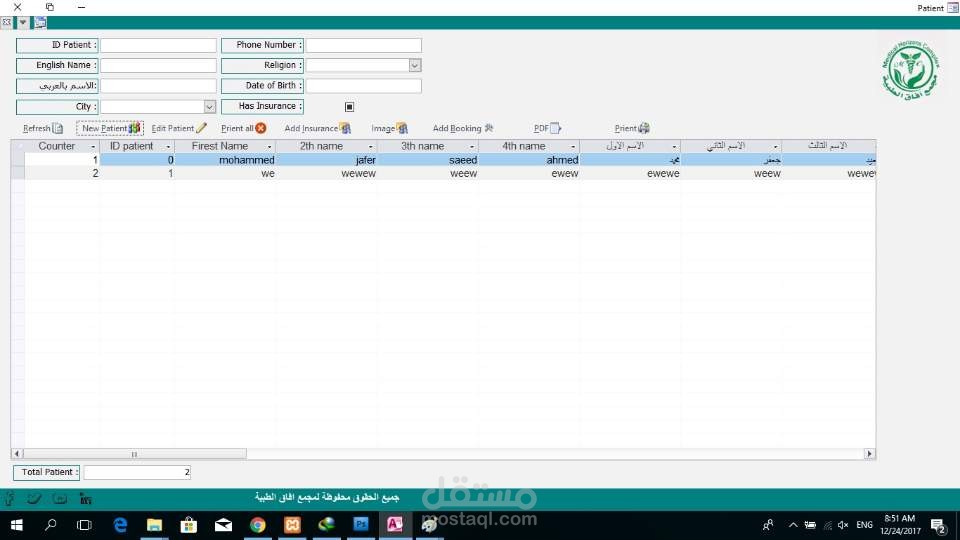Viewport: 960px width, 540px height.
Task: Click the Refresh button
Action: (x=42, y=129)
